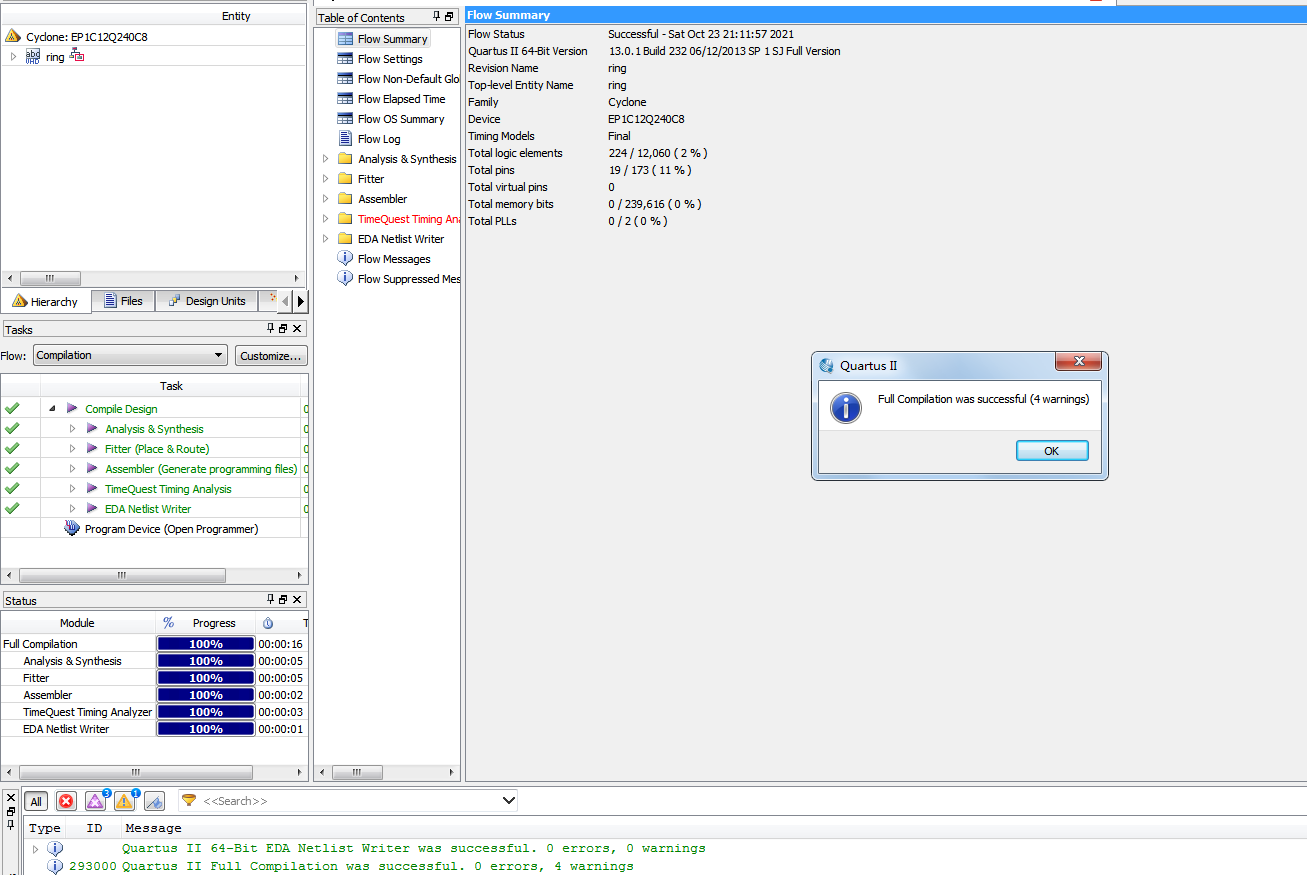Click the EDA Netlist Writer play icon
Screen dimensions: 1307x875
[x=92, y=509]
